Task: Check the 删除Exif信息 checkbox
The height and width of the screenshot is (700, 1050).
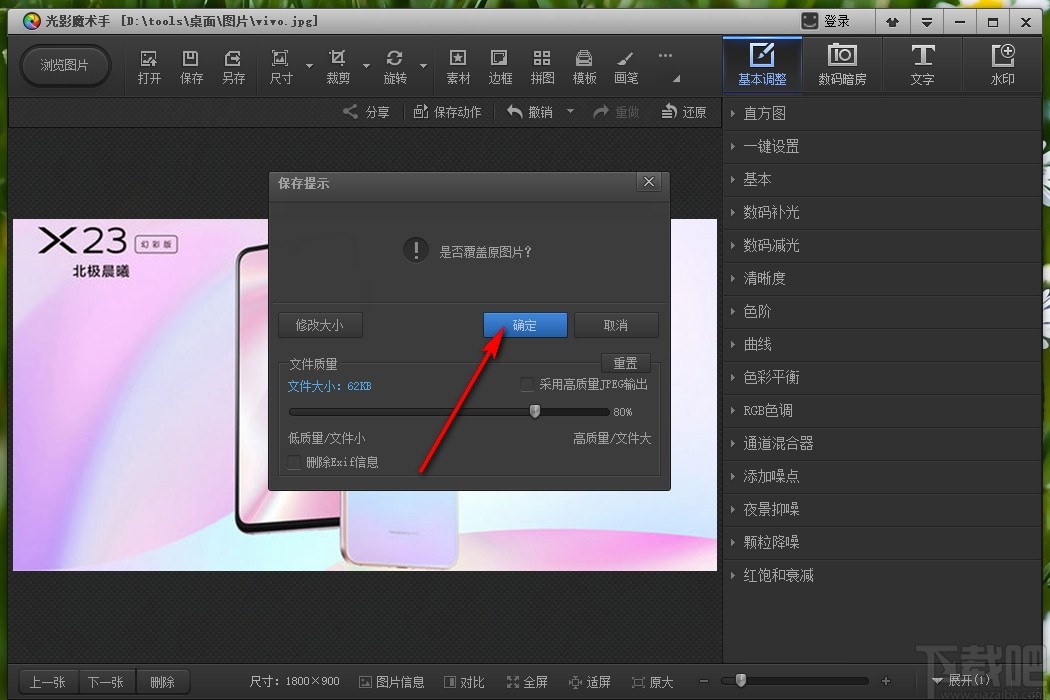Action: [x=294, y=462]
